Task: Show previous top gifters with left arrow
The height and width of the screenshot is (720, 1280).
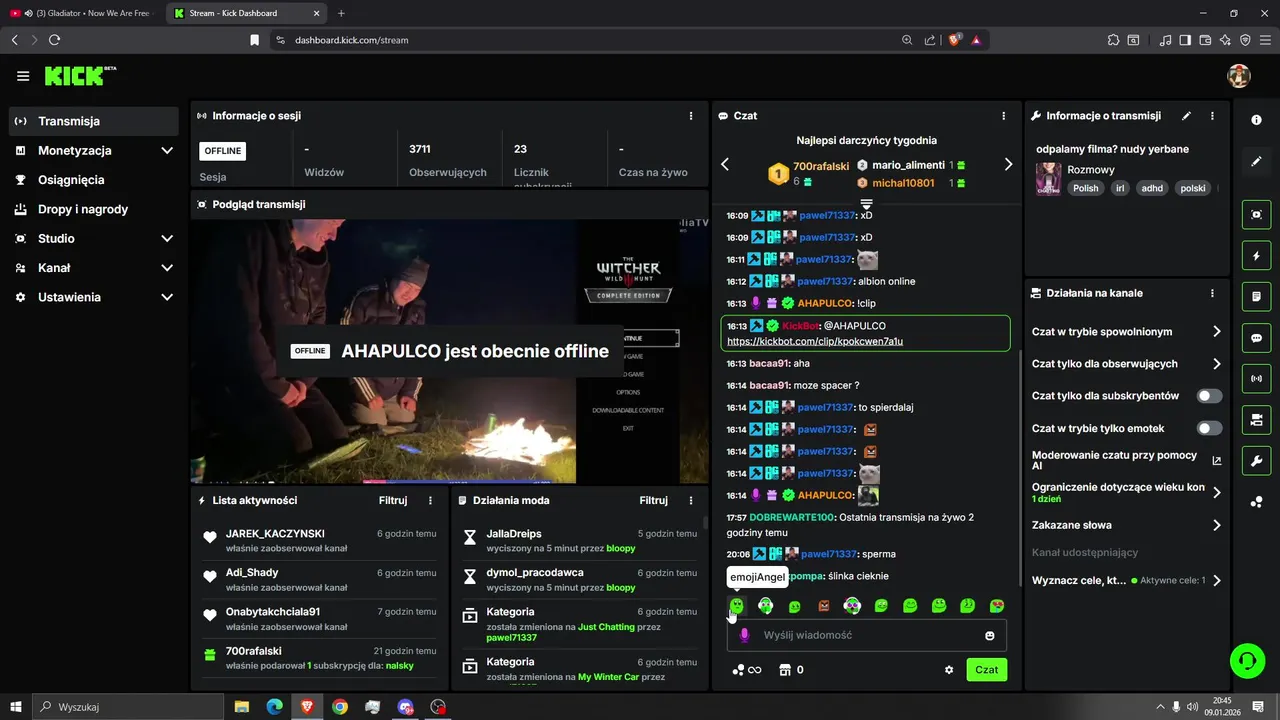Action: (x=725, y=164)
